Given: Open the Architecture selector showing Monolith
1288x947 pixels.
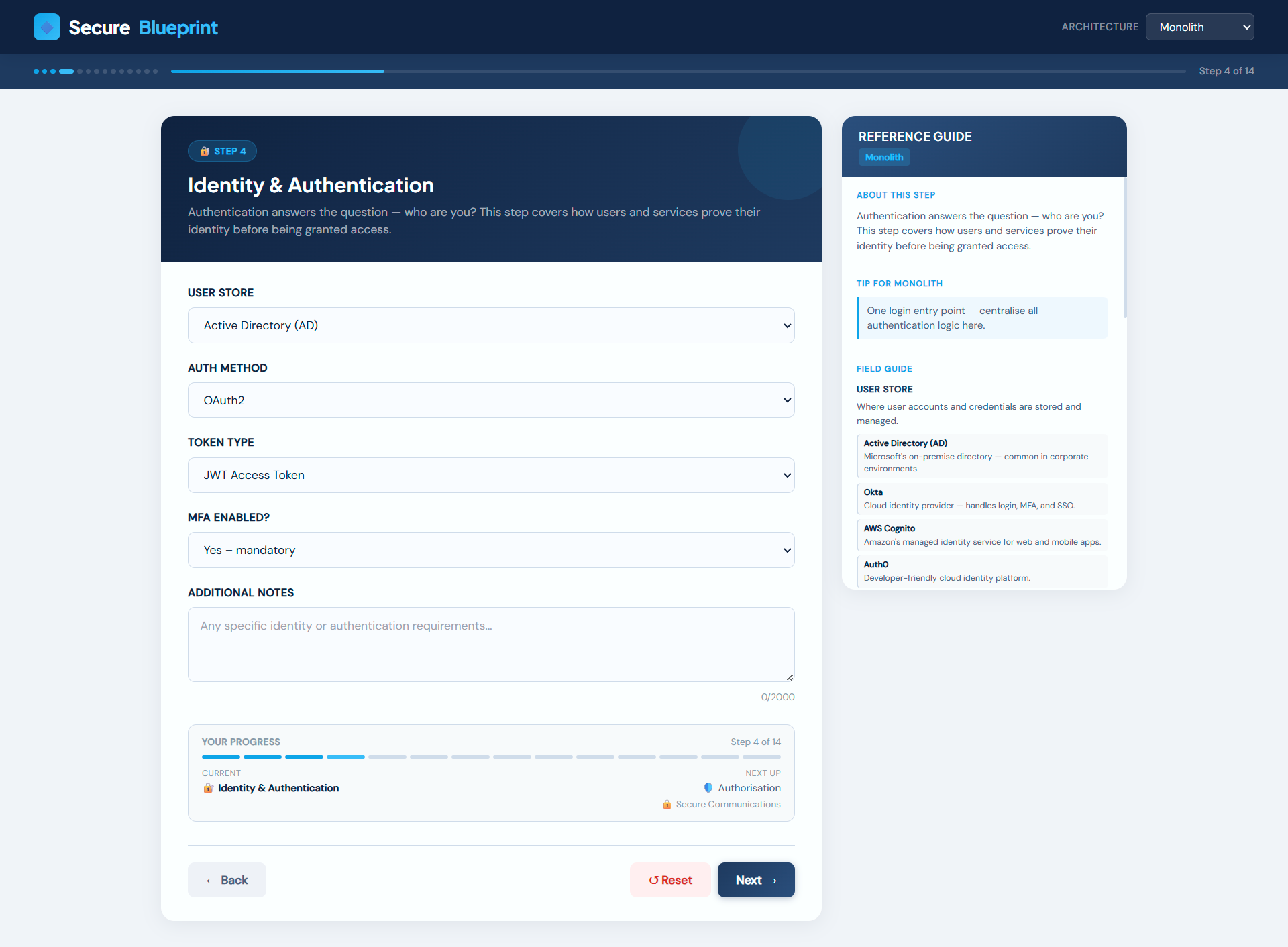Looking at the screenshot, I should coord(1199,27).
